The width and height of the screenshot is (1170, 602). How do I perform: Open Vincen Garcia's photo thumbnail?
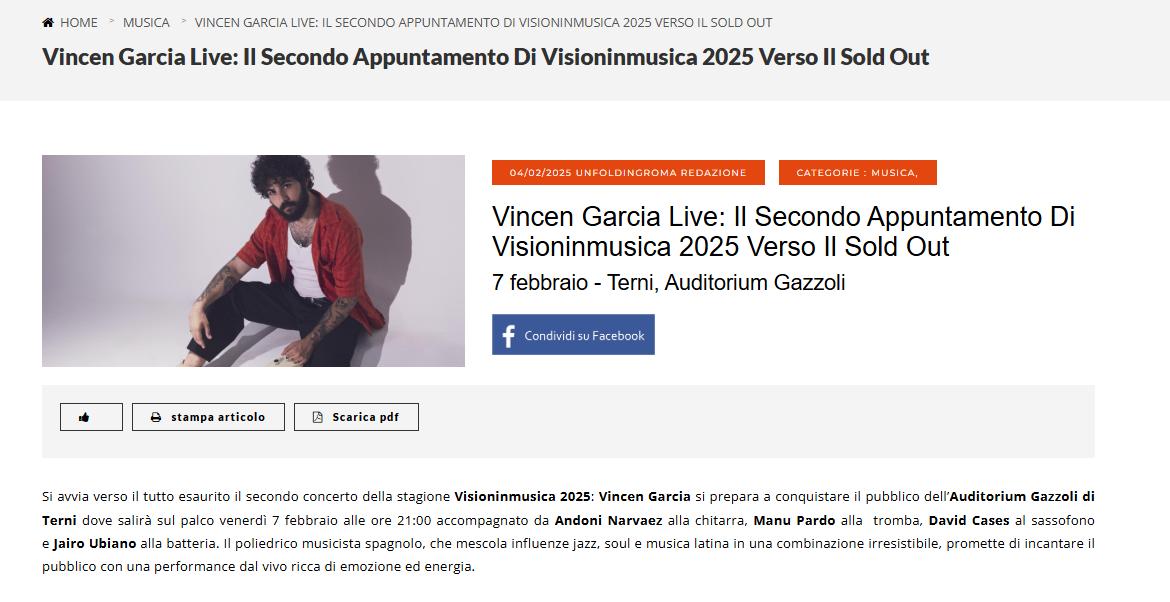pyautogui.click(x=254, y=261)
